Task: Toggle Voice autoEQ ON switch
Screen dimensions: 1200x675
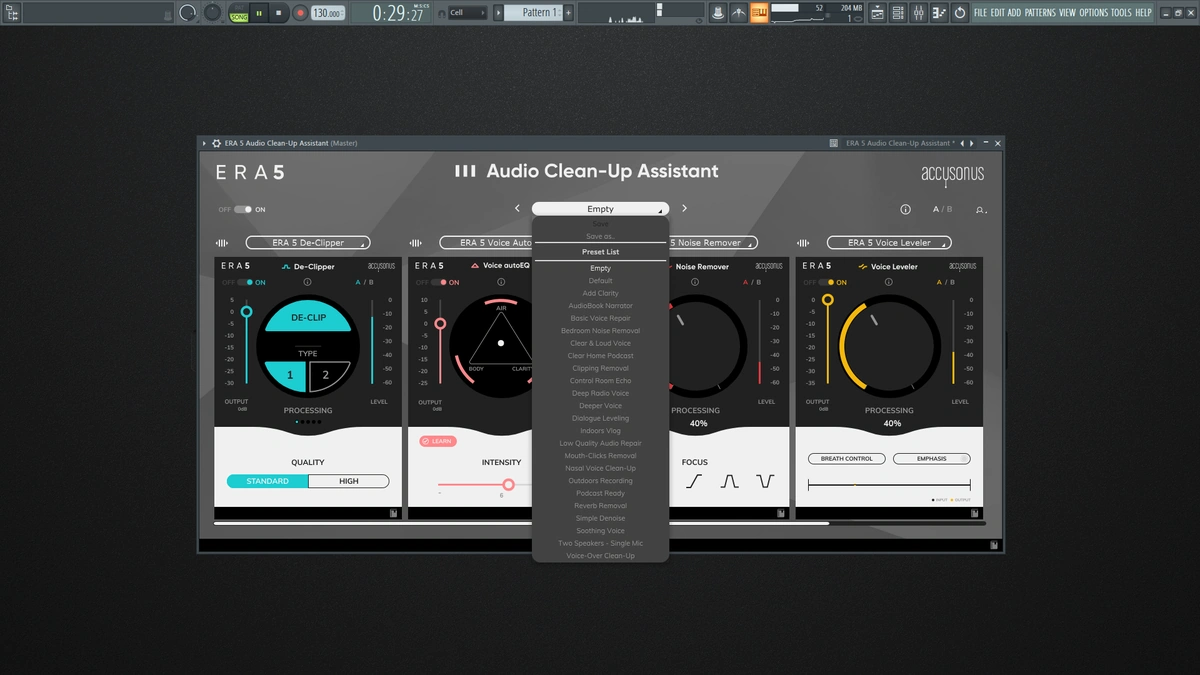Action: pyautogui.click(x=438, y=283)
